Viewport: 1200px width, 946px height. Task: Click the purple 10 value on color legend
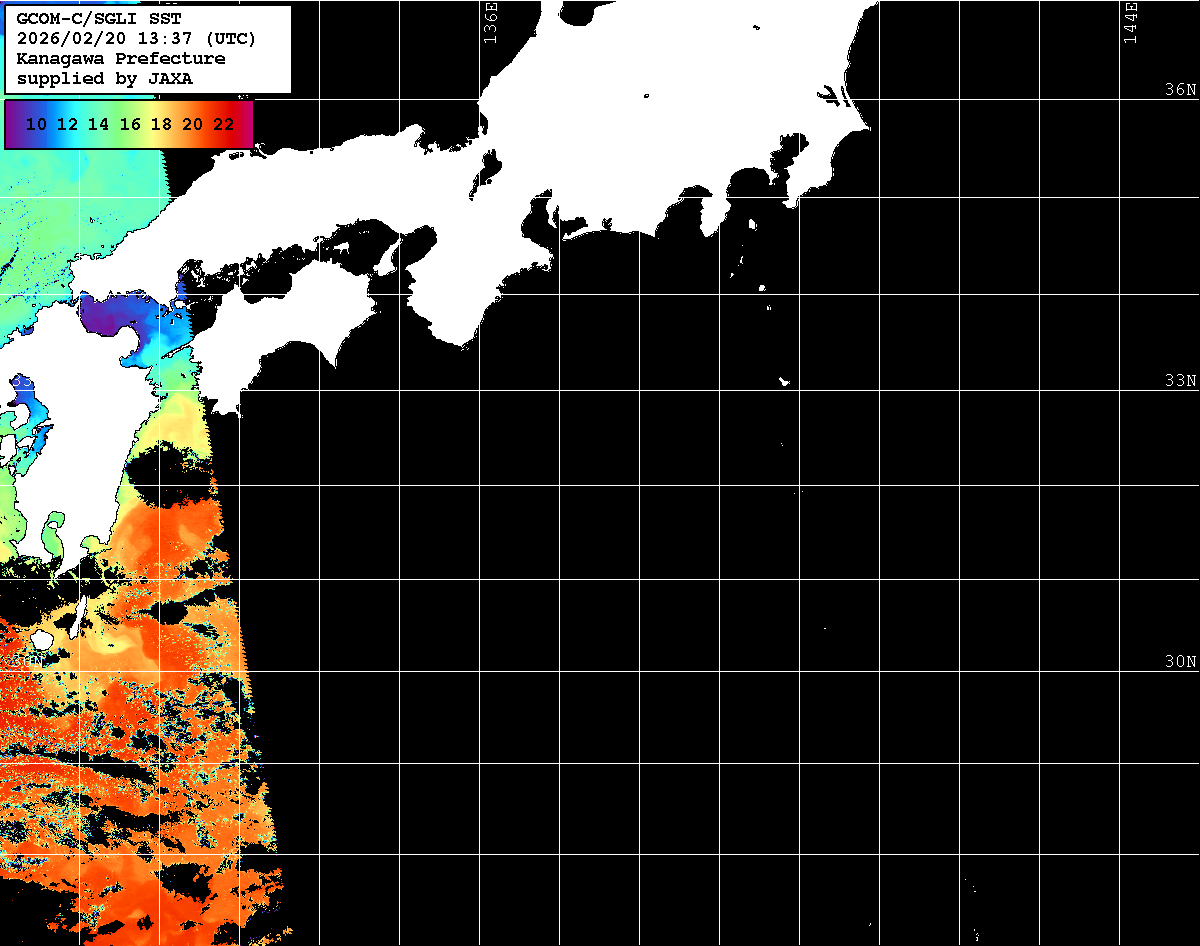36,125
